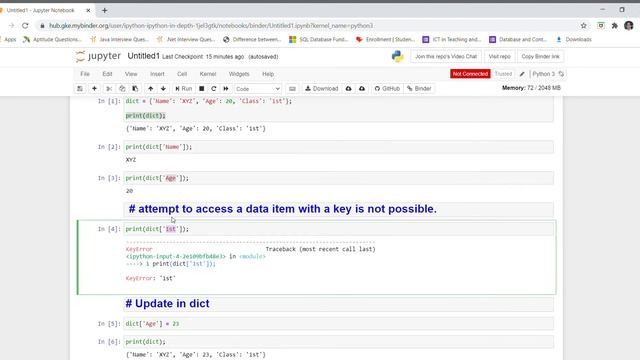This screenshot has width=640, height=360.
Task: Click the first cloud icon after Download
Action: 349,89
